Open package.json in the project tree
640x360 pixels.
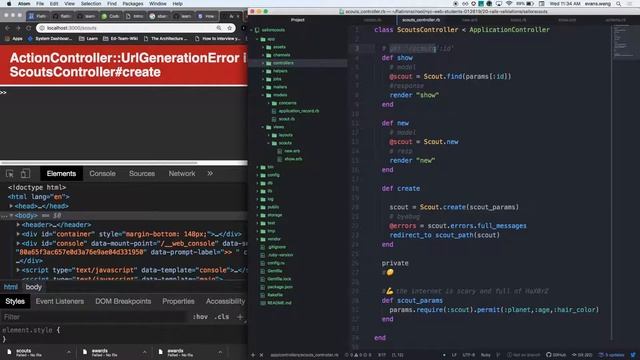276,287
